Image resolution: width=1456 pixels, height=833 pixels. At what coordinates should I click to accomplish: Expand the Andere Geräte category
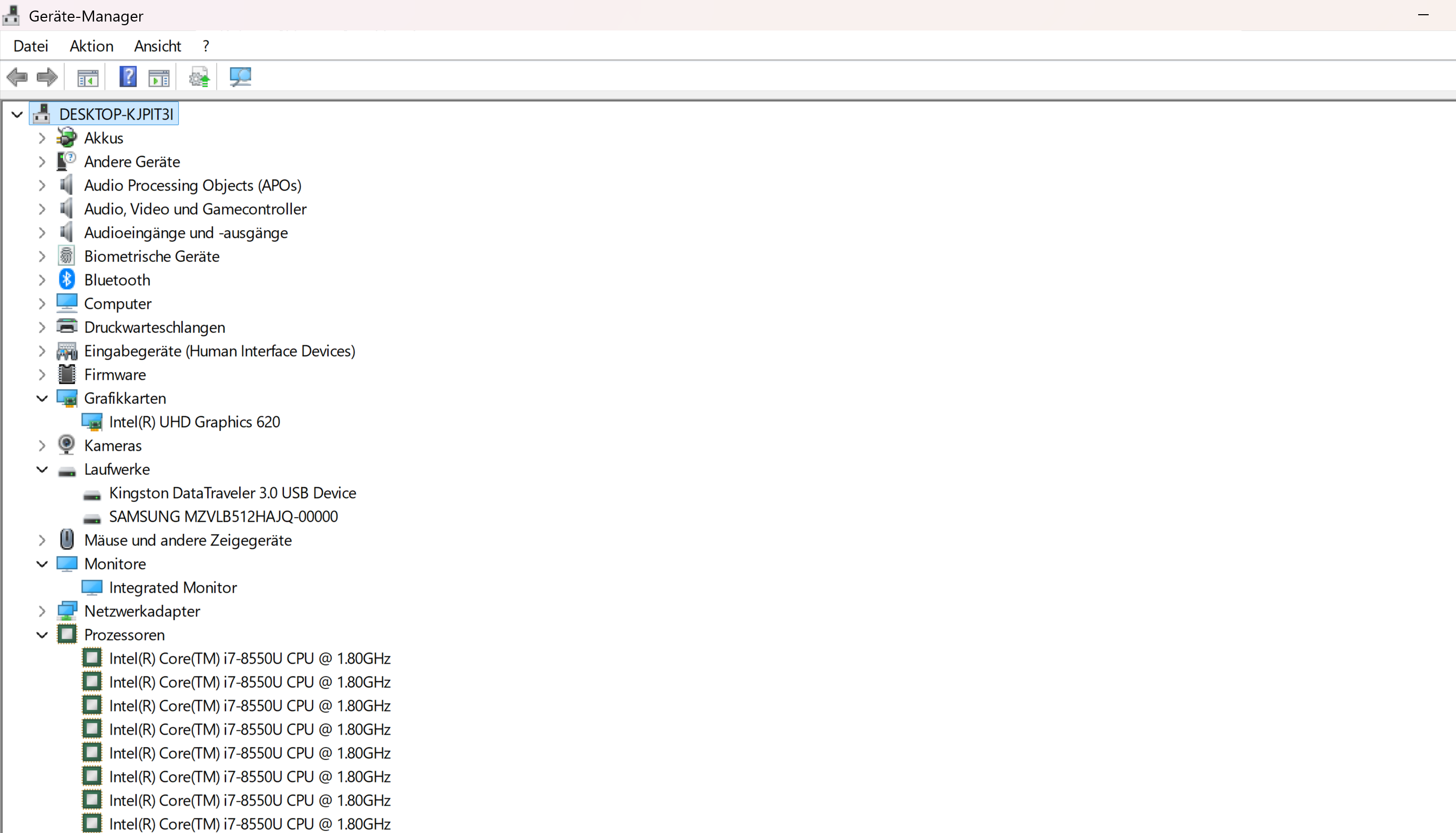(x=42, y=162)
